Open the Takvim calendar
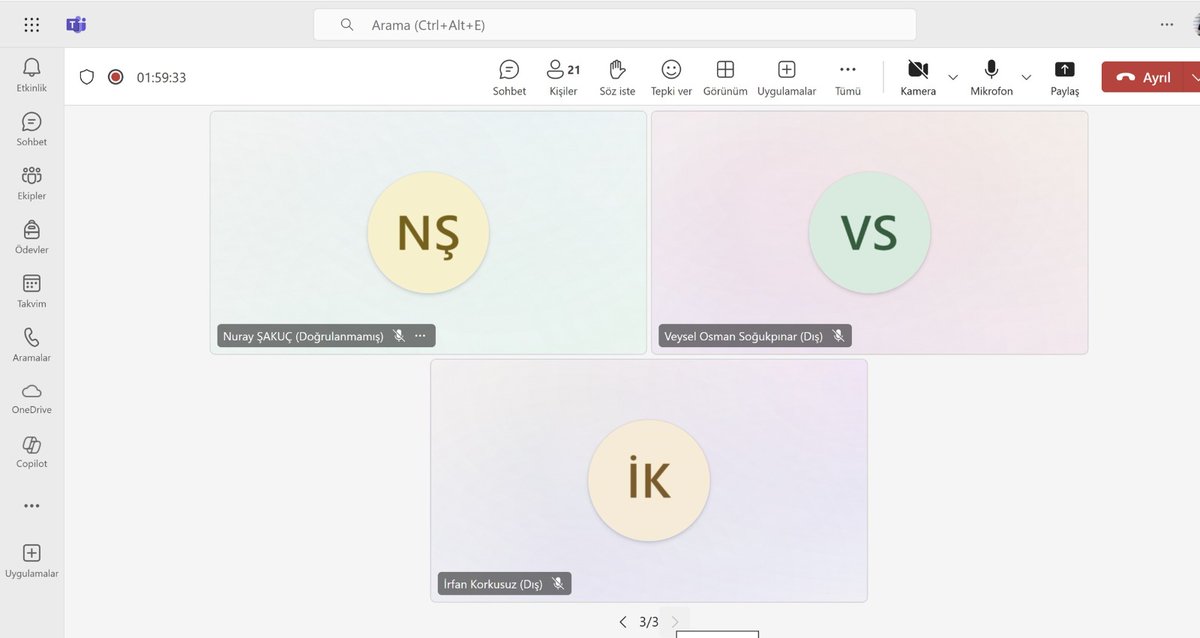The width and height of the screenshot is (1200, 638). pyautogui.click(x=32, y=291)
